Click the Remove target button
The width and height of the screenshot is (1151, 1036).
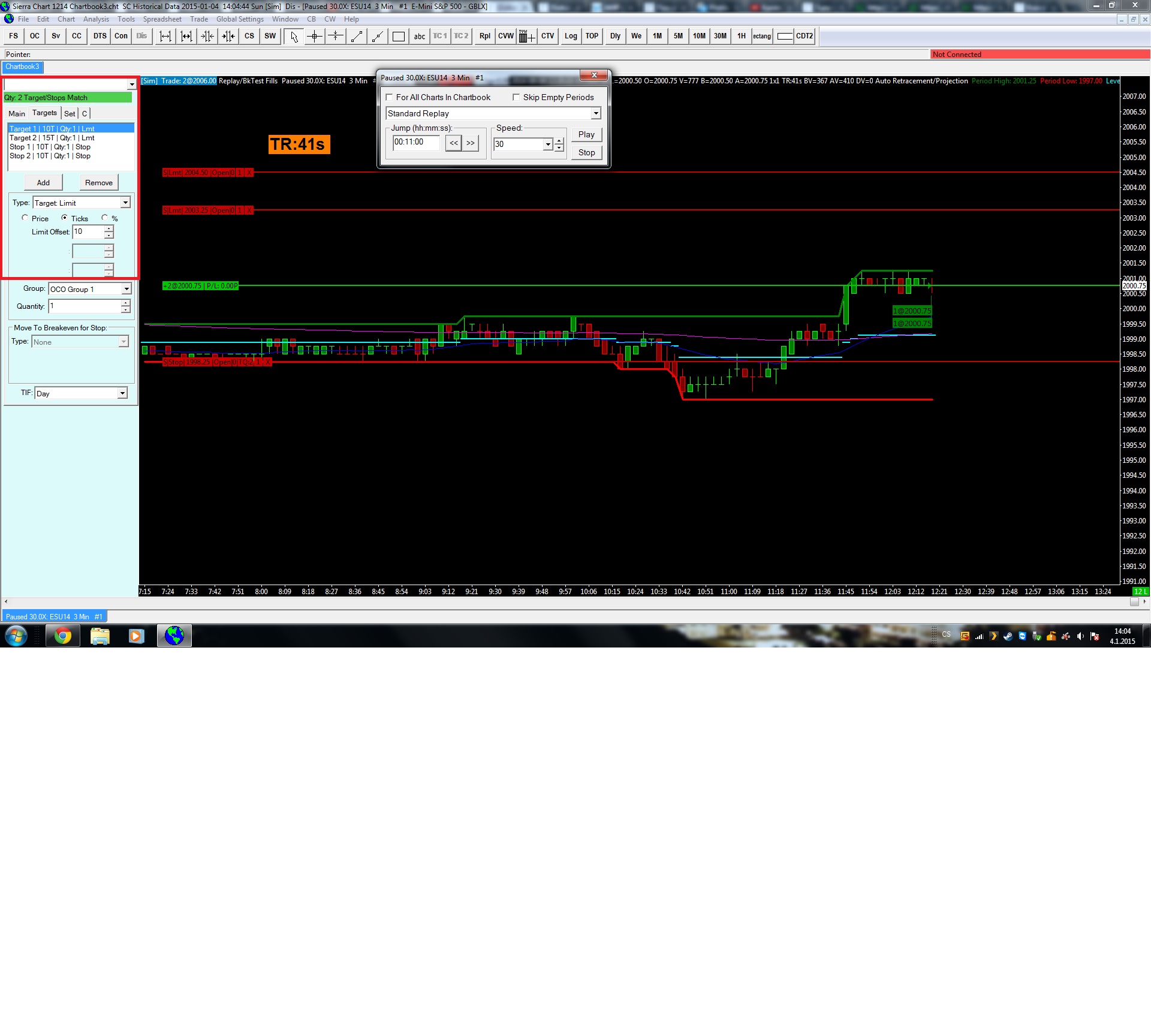point(99,183)
